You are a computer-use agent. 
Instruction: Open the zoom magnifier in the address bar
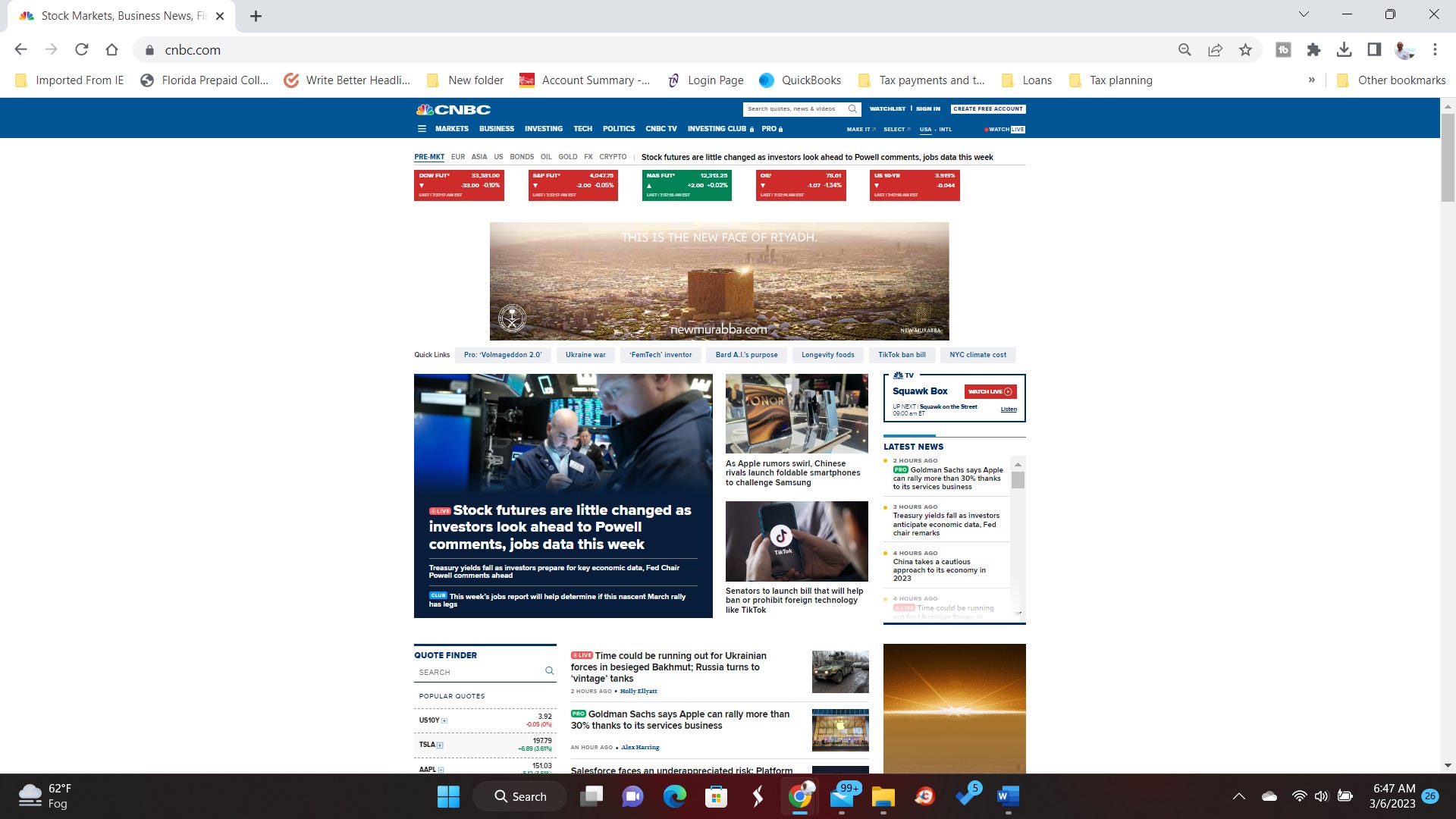point(1185,49)
